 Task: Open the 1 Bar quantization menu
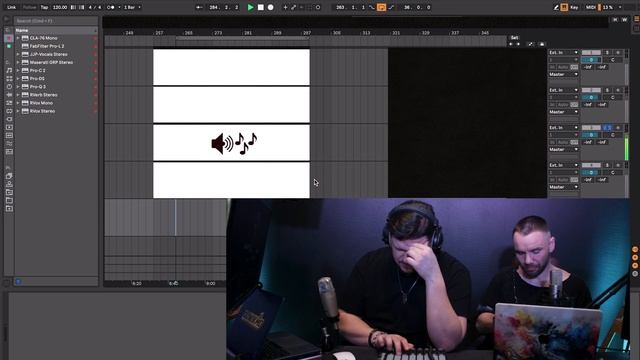(x=131, y=7)
